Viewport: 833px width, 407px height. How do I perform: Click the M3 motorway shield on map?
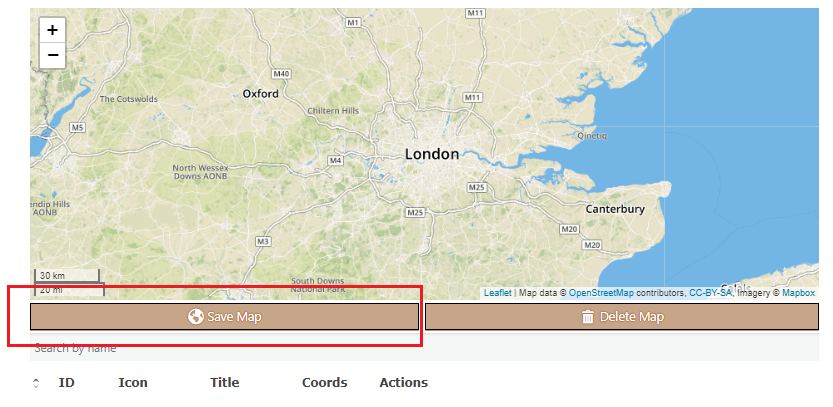click(263, 241)
